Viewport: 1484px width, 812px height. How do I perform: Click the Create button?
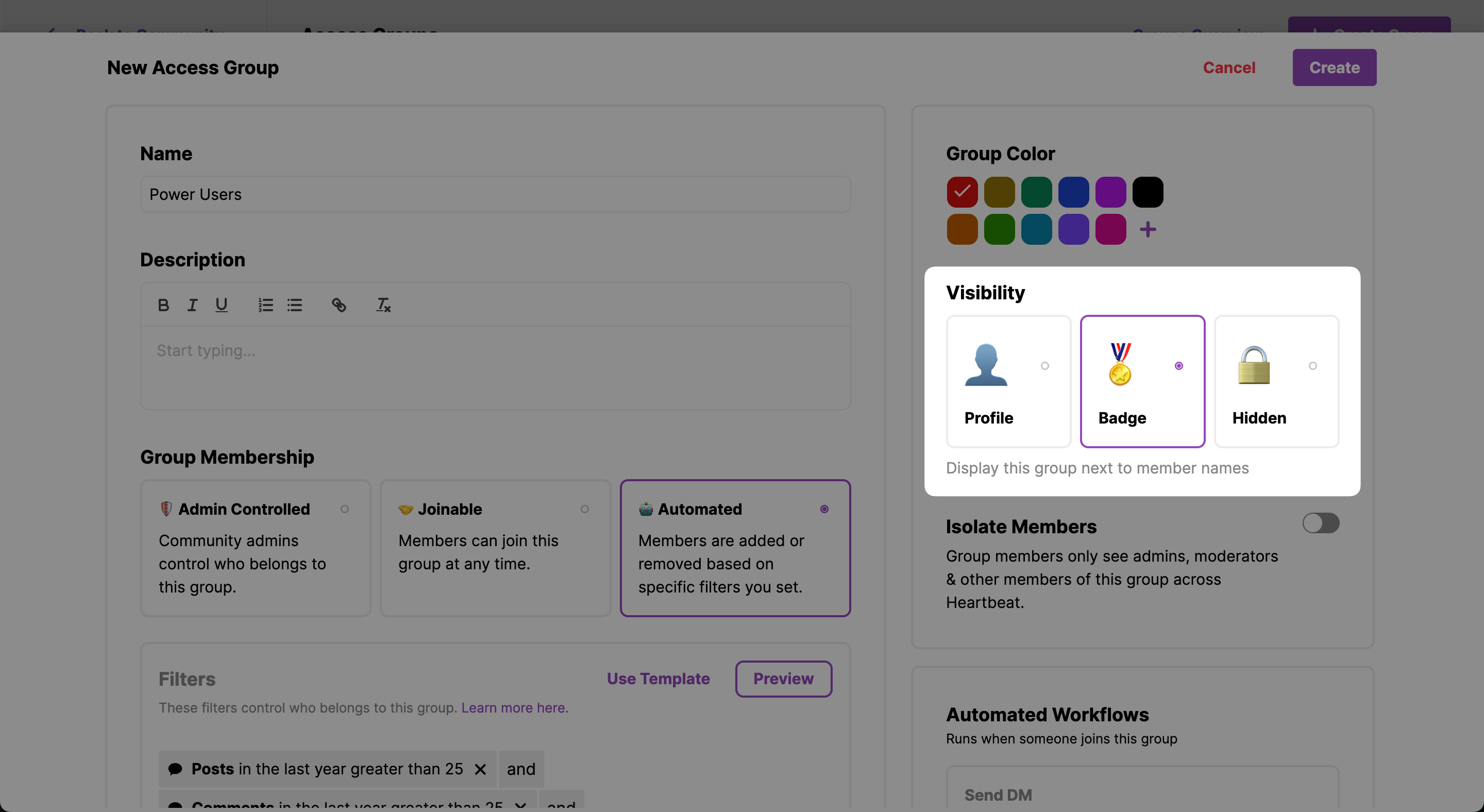tap(1334, 67)
